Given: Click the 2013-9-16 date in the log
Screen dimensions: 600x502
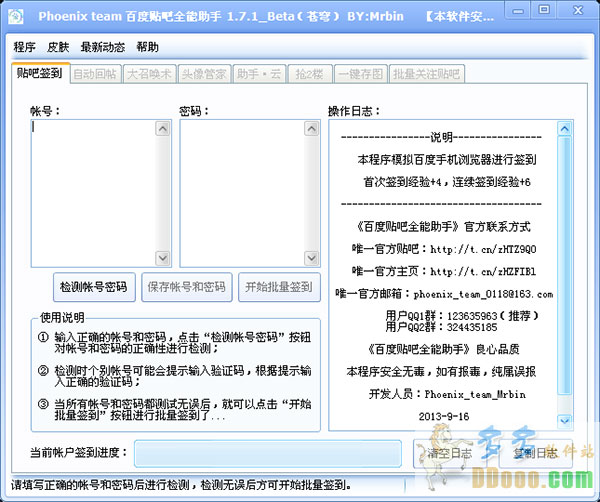Looking at the screenshot, I should click(x=444, y=416).
